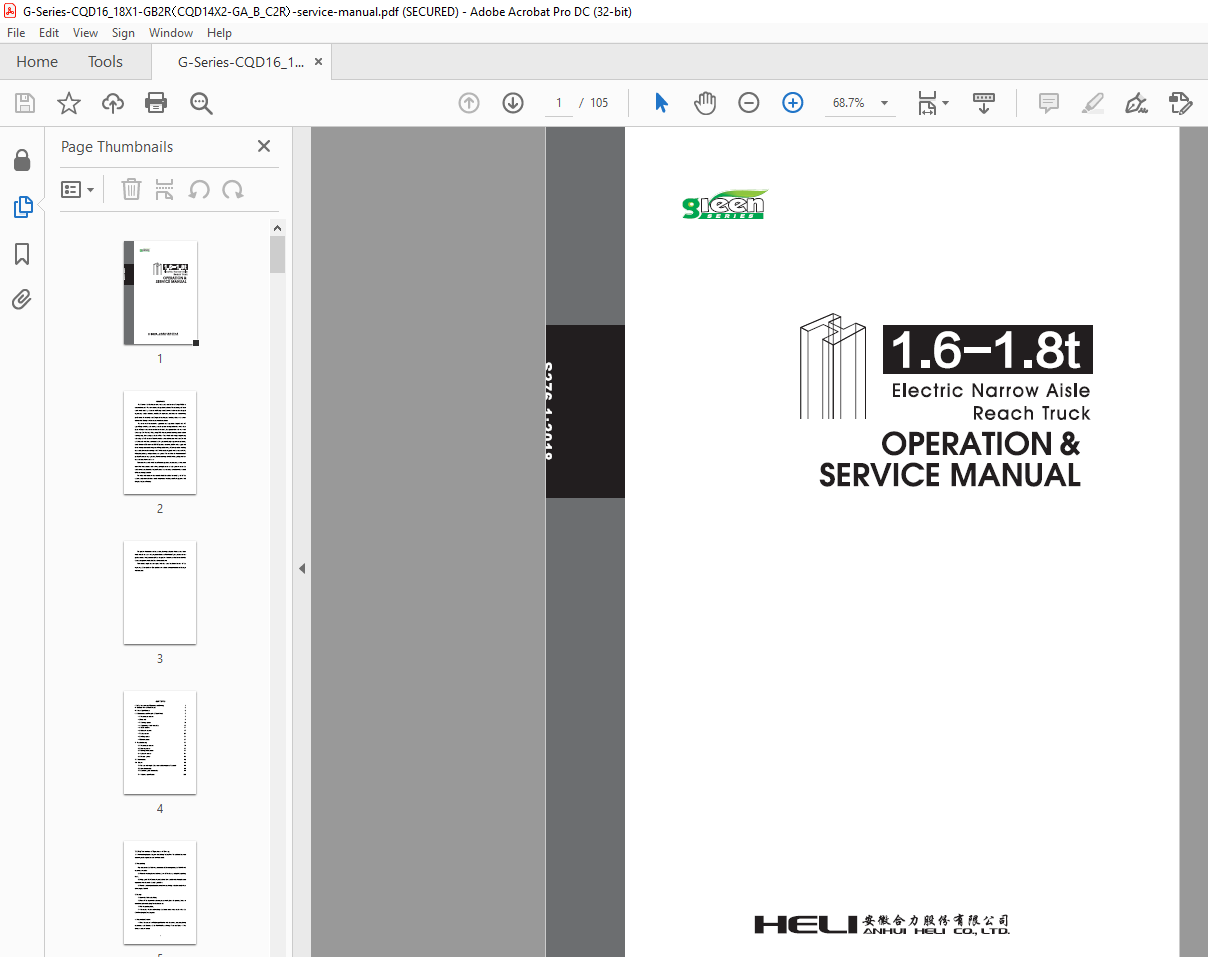The height and width of the screenshot is (957, 1208).
Task: Go to next page arrow
Action: pos(513,103)
